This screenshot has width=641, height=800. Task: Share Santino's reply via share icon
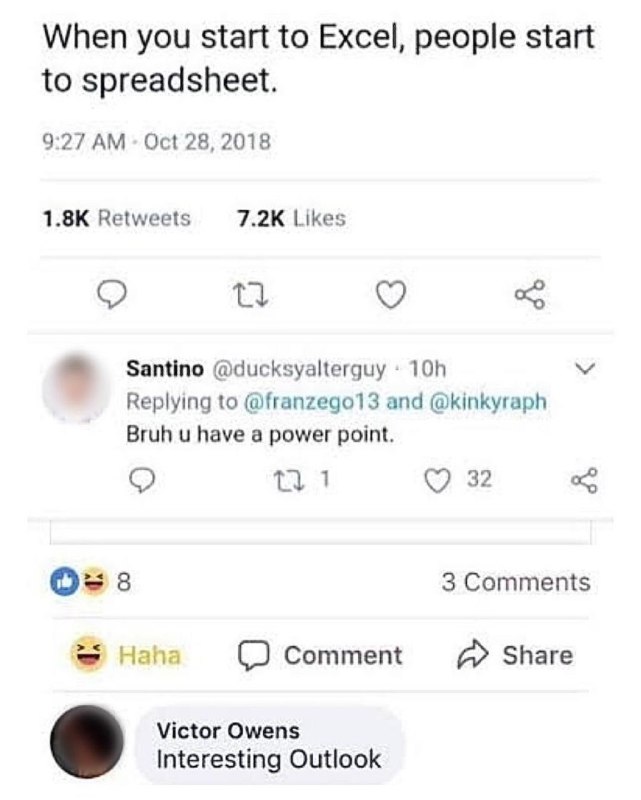point(584,480)
